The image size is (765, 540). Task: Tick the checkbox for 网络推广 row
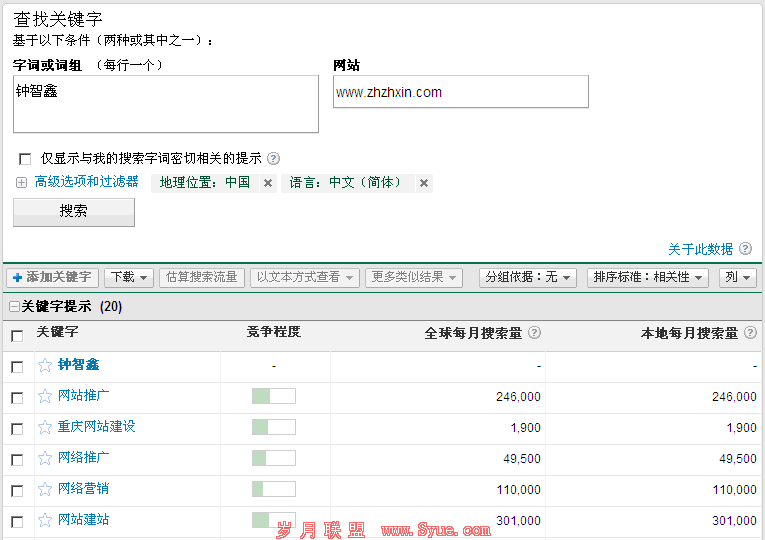pyautogui.click(x=17, y=459)
